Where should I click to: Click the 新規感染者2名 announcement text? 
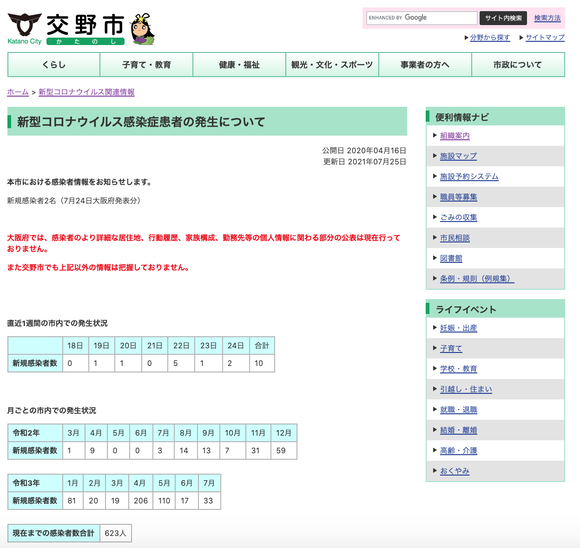pos(74,201)
